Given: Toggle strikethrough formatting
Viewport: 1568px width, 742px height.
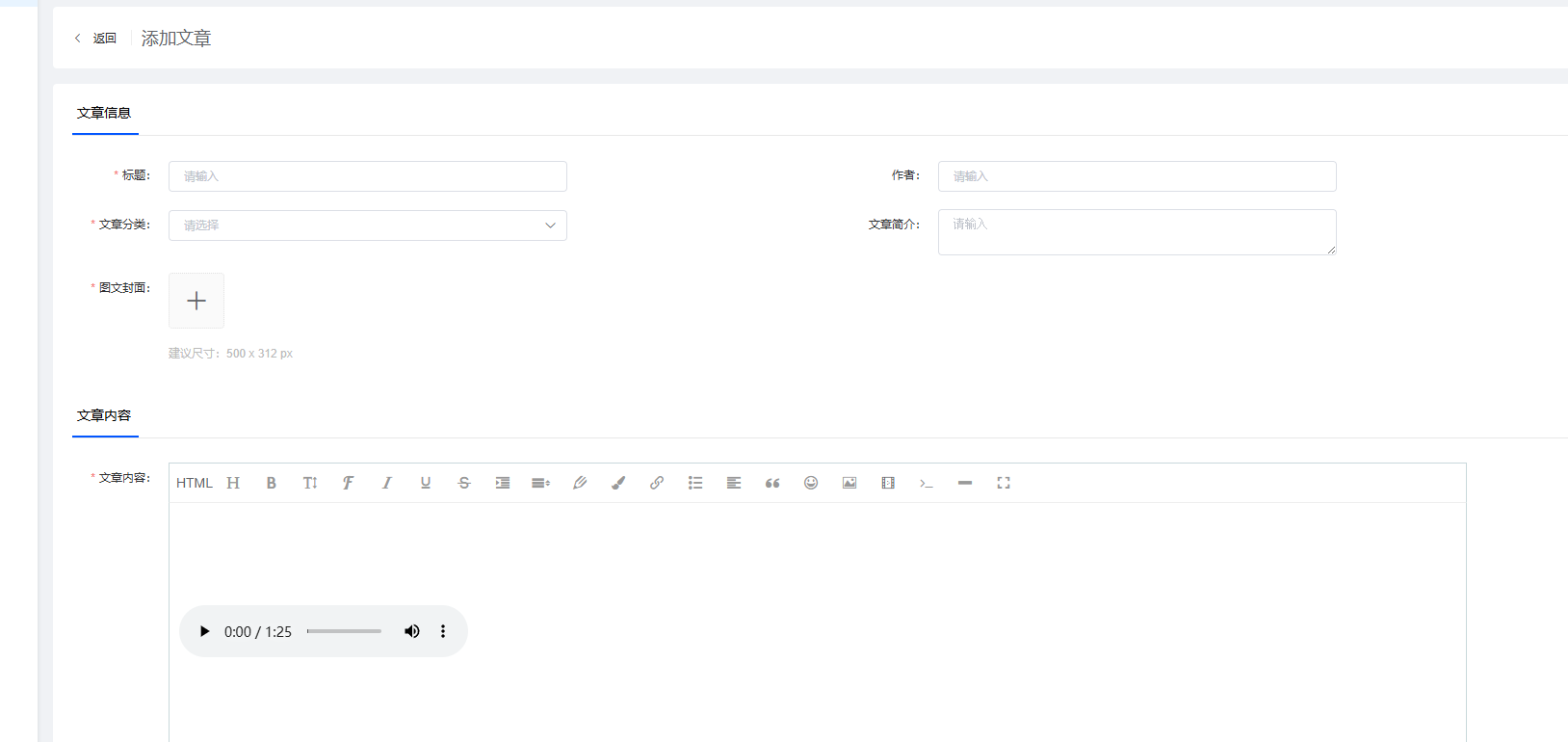Looking at the screenshot, I should click(x=464, y=483).
